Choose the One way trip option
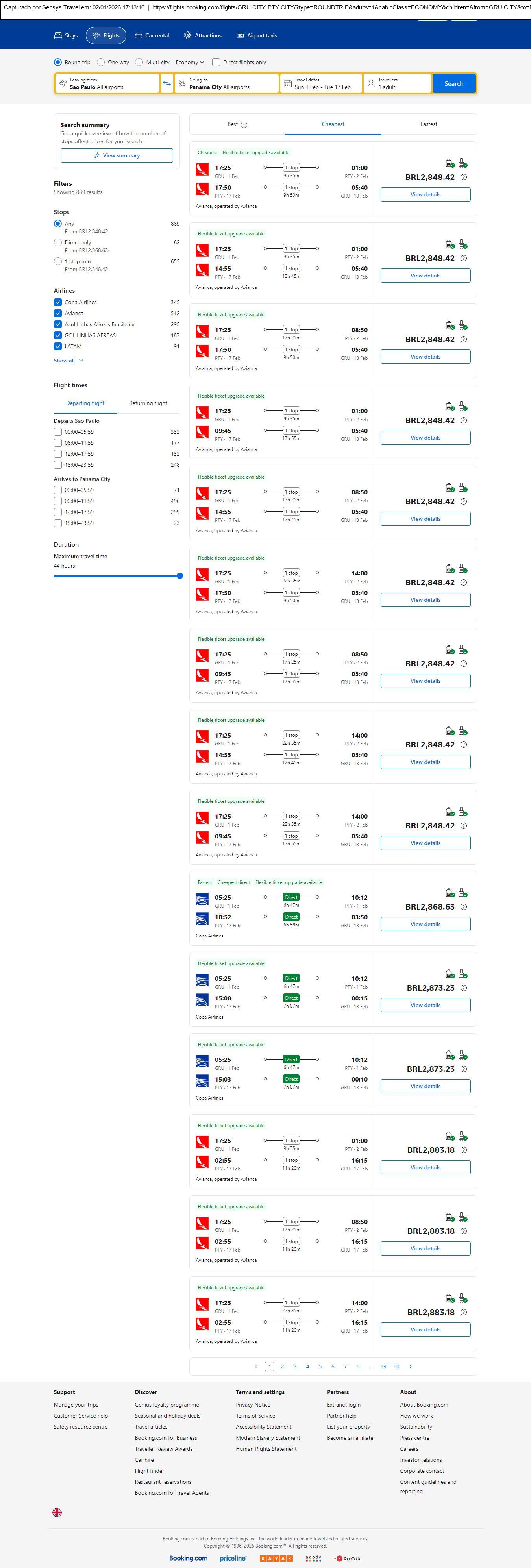 click(100, 62)
